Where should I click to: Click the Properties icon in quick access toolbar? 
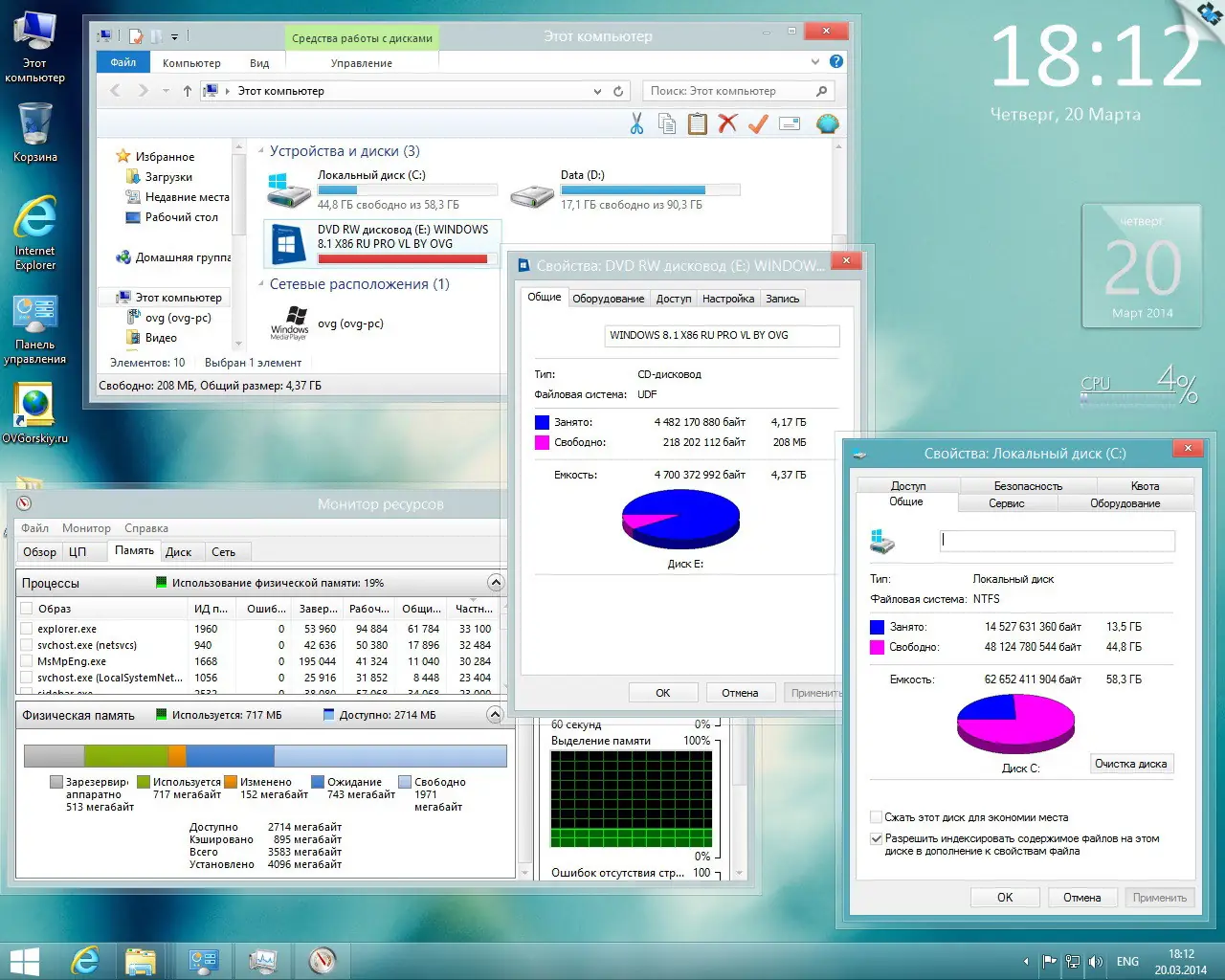click(x=136, y=36)
